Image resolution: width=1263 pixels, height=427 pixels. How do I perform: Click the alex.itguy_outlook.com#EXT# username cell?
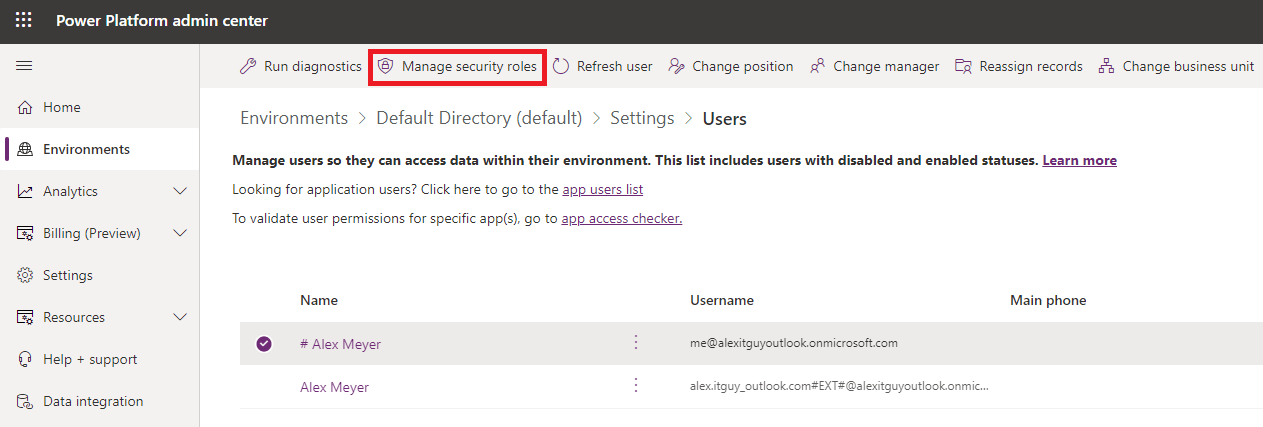pos(840,386)
